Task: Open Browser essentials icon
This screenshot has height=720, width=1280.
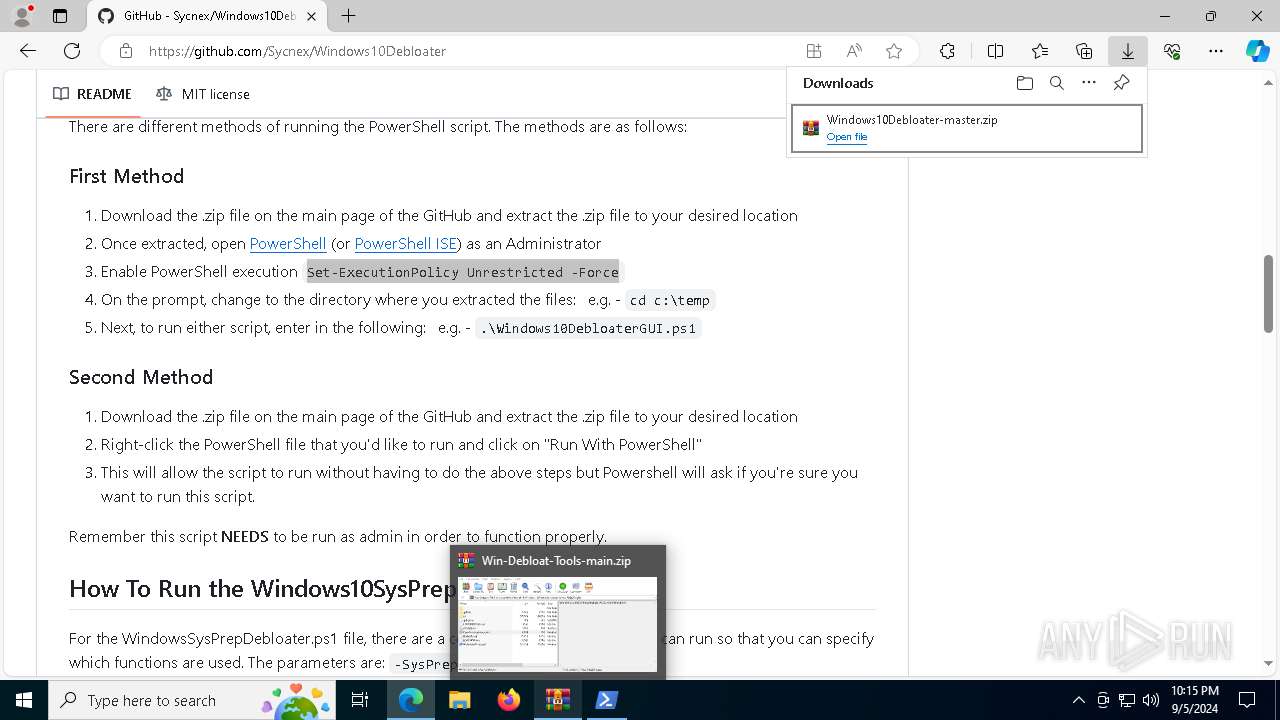Action: click(x=1172, y=51)
